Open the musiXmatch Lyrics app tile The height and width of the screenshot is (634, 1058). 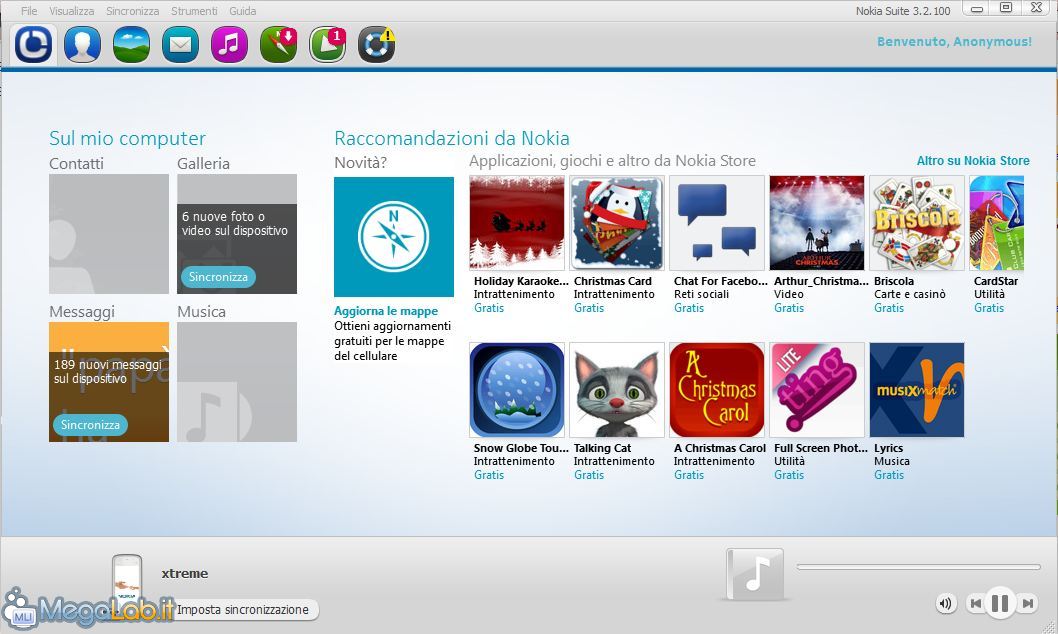(x=916, y=390)
